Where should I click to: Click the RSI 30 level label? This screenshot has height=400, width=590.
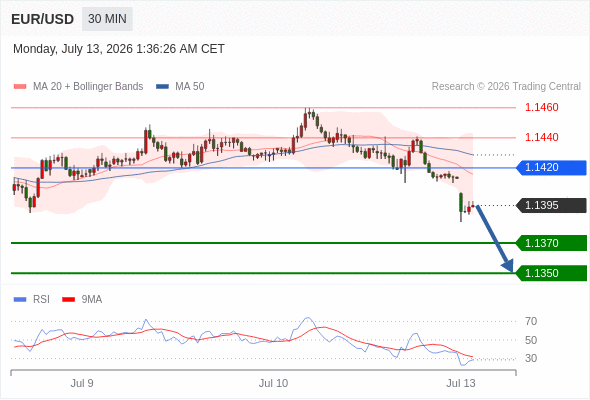click(x=531, y=358)
